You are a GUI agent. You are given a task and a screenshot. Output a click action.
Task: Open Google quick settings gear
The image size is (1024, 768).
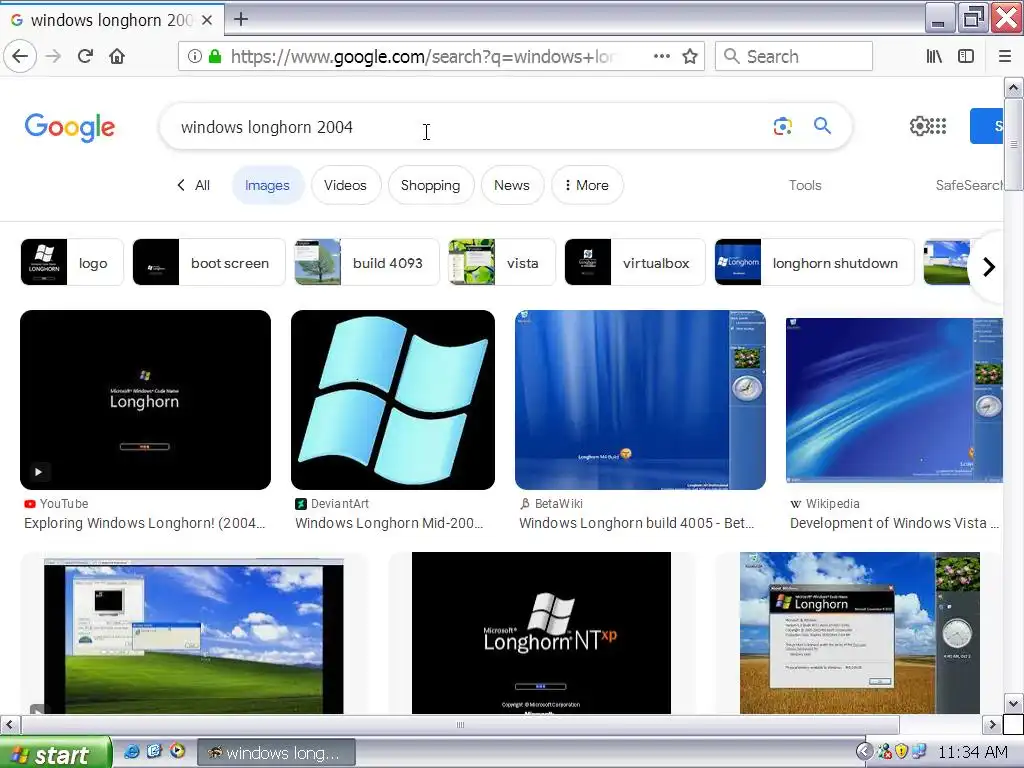point(919,126)
